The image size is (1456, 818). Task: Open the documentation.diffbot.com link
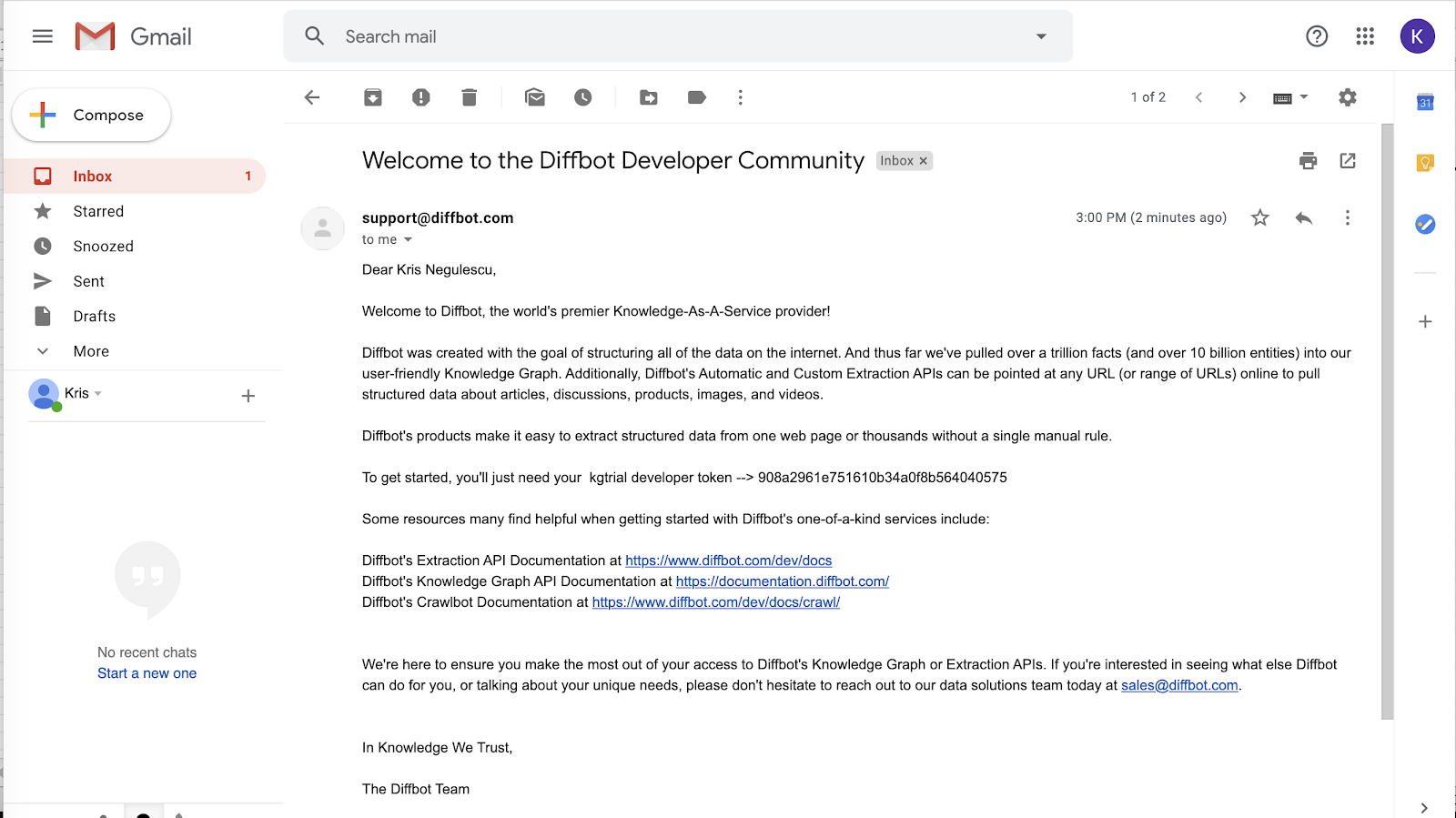(783, 581)
